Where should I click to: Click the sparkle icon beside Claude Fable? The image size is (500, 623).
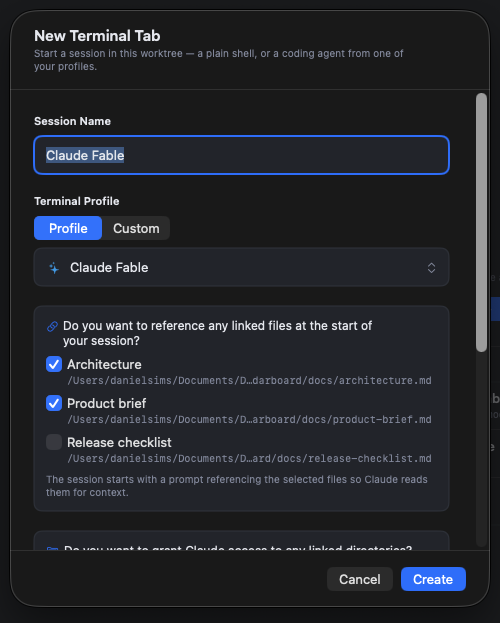[54, 268]
